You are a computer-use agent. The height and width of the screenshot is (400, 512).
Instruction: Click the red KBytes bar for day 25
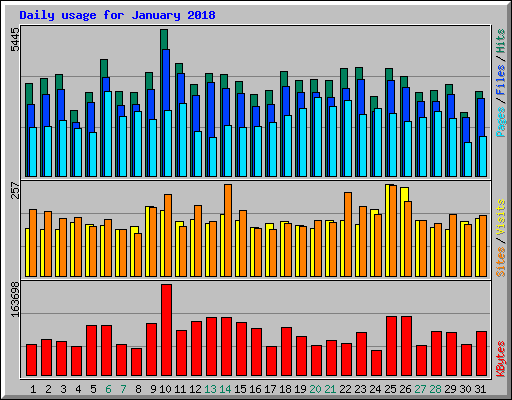click(x=391, y=346)
